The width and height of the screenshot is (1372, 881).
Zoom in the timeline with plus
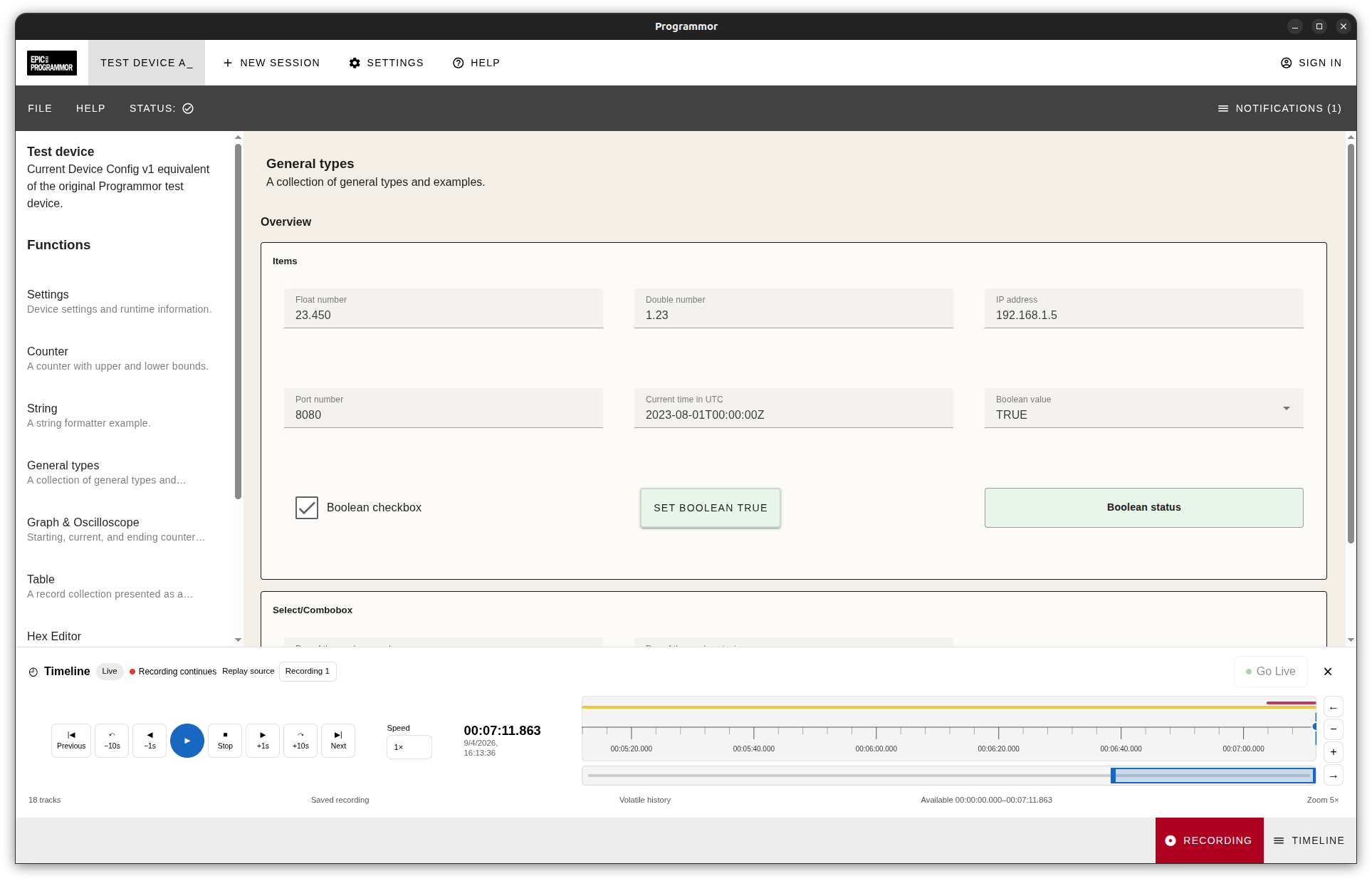[1334, 752]
